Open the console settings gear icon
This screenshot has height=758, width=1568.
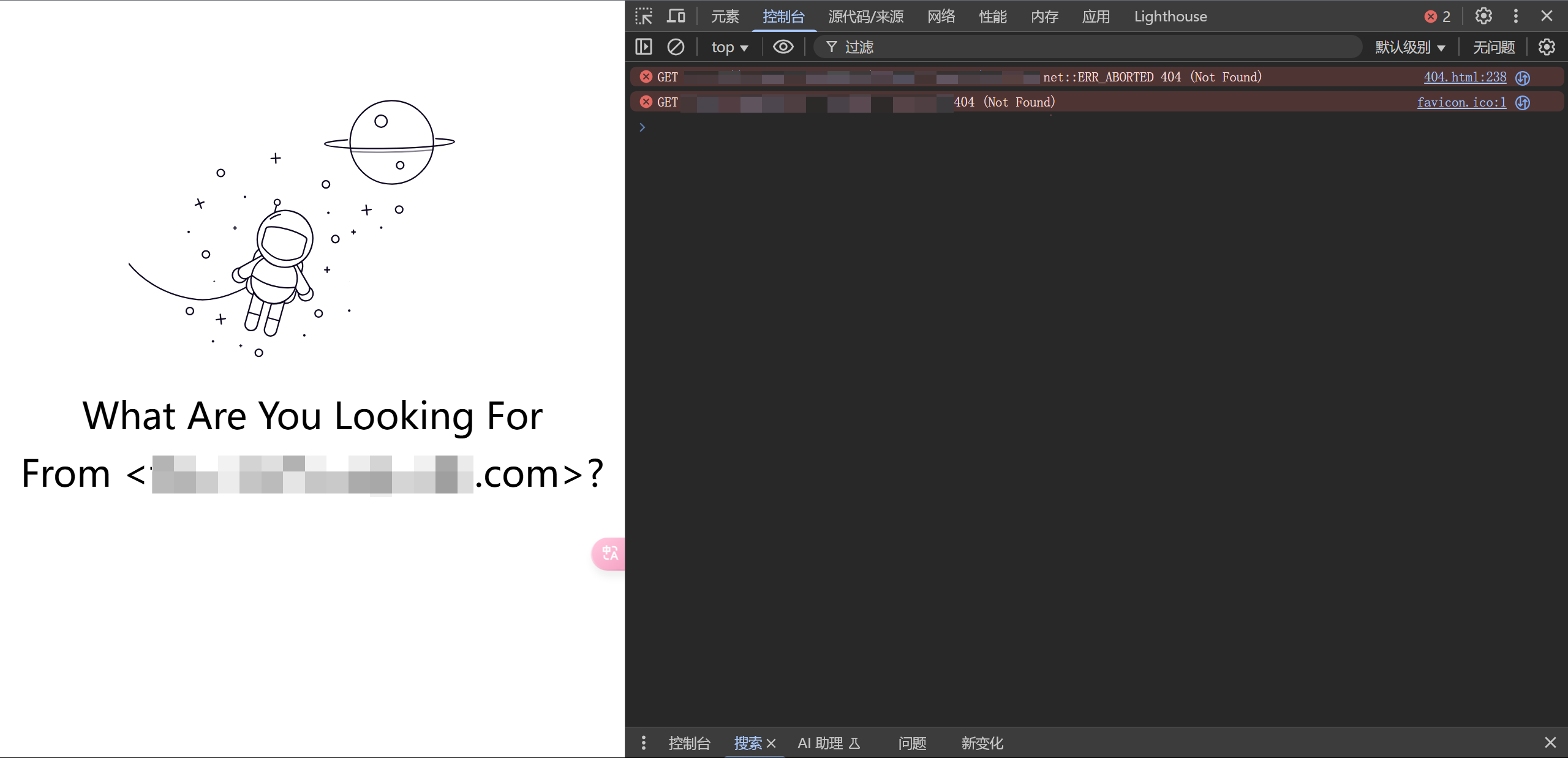pyautogui.click(x=1547, y=47)
